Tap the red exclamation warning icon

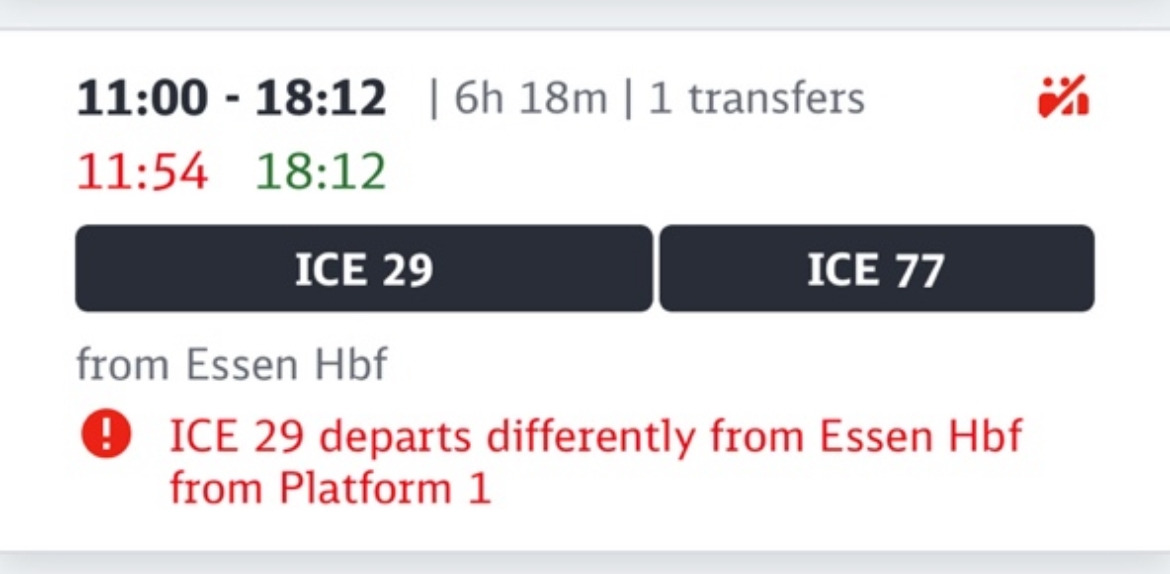pos(106,438)
